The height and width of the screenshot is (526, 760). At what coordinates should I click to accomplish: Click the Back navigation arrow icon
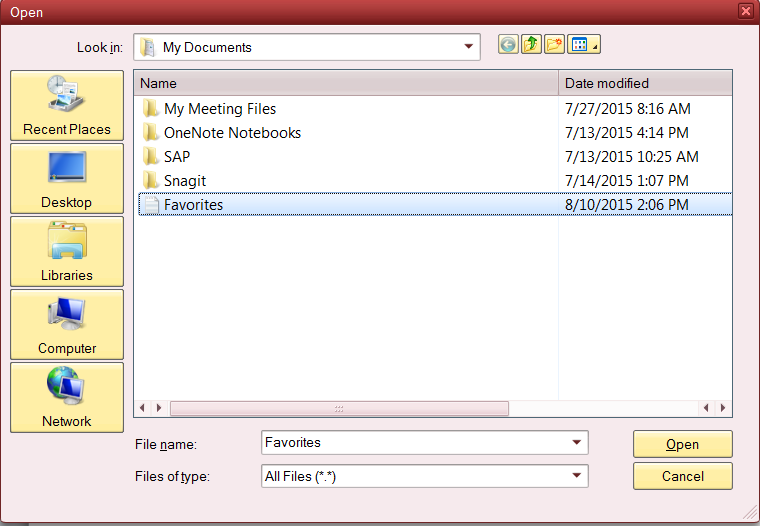pos(508,45)
